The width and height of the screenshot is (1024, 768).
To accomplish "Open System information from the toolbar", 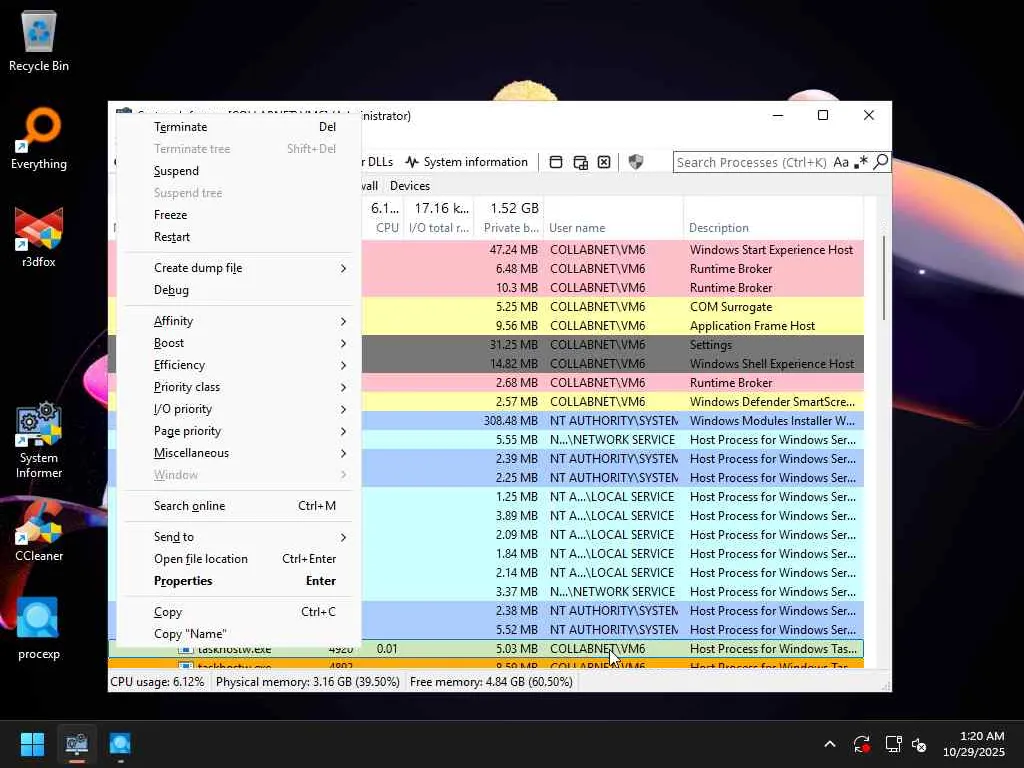I will pyautogui.click(x=466, y=162).
